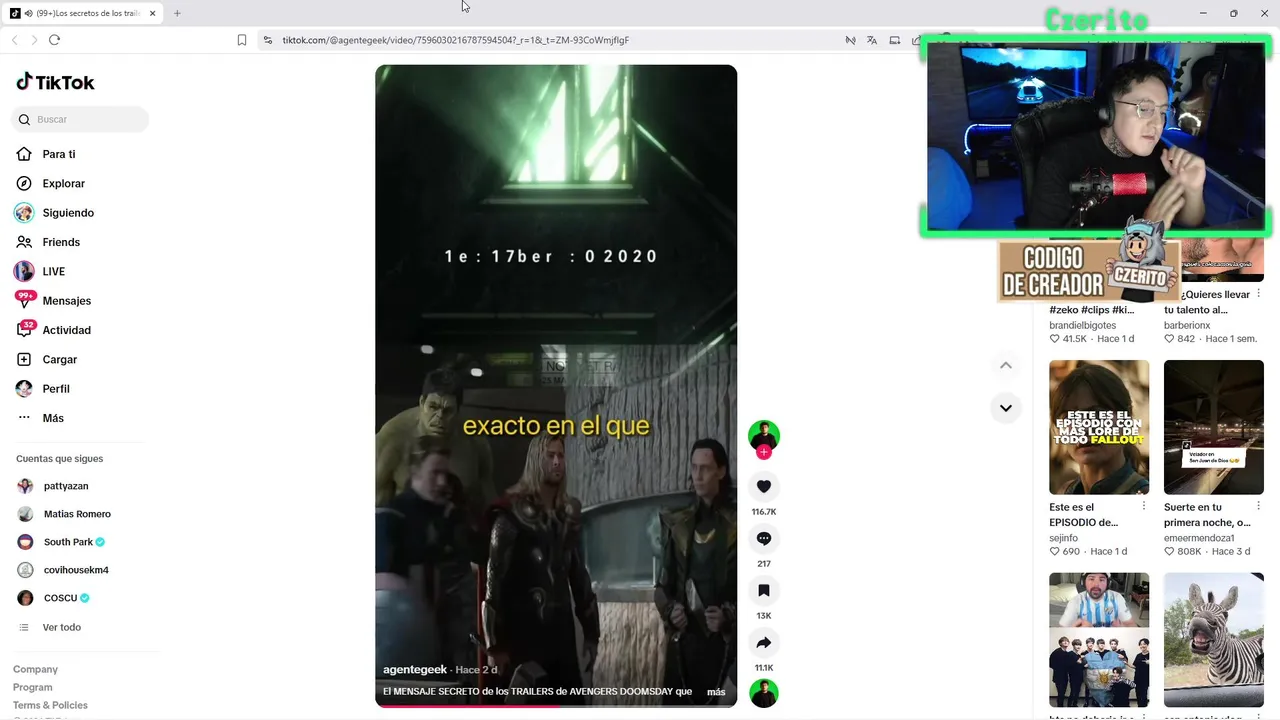Open sejinfo creator link
Image resolution: width=1280 pixels, height=720 pixels.
point(1063,538)
